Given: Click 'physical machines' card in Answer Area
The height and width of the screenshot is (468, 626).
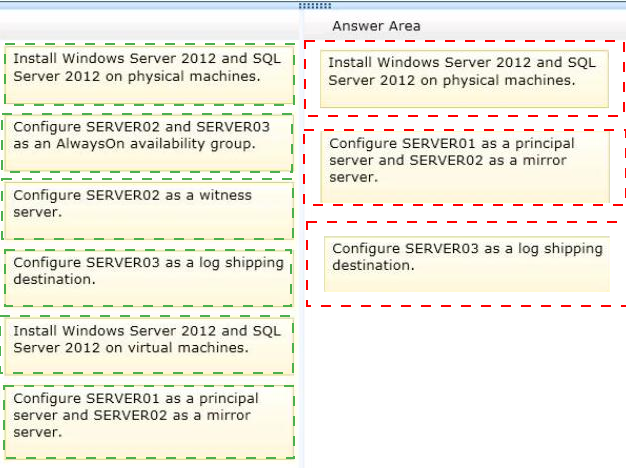Looking at the screenshot, I should [464, 79].
